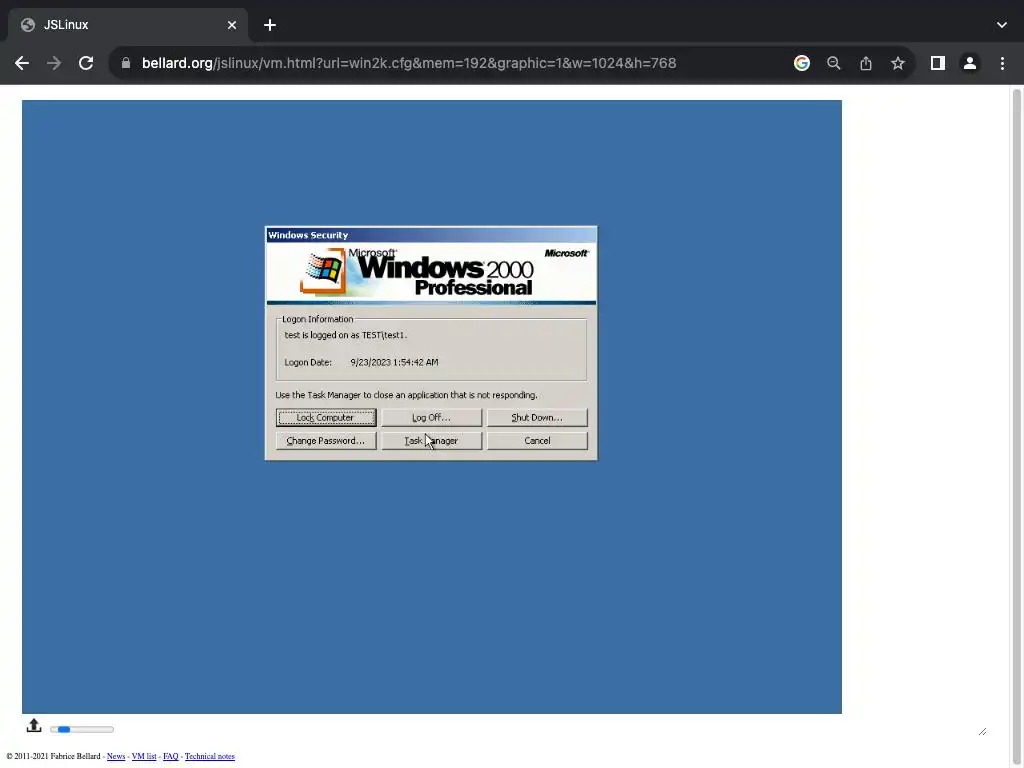Launch Task Manager from the dialog
This screenshot has height=768, width=1024.
(x=431, y=441)
